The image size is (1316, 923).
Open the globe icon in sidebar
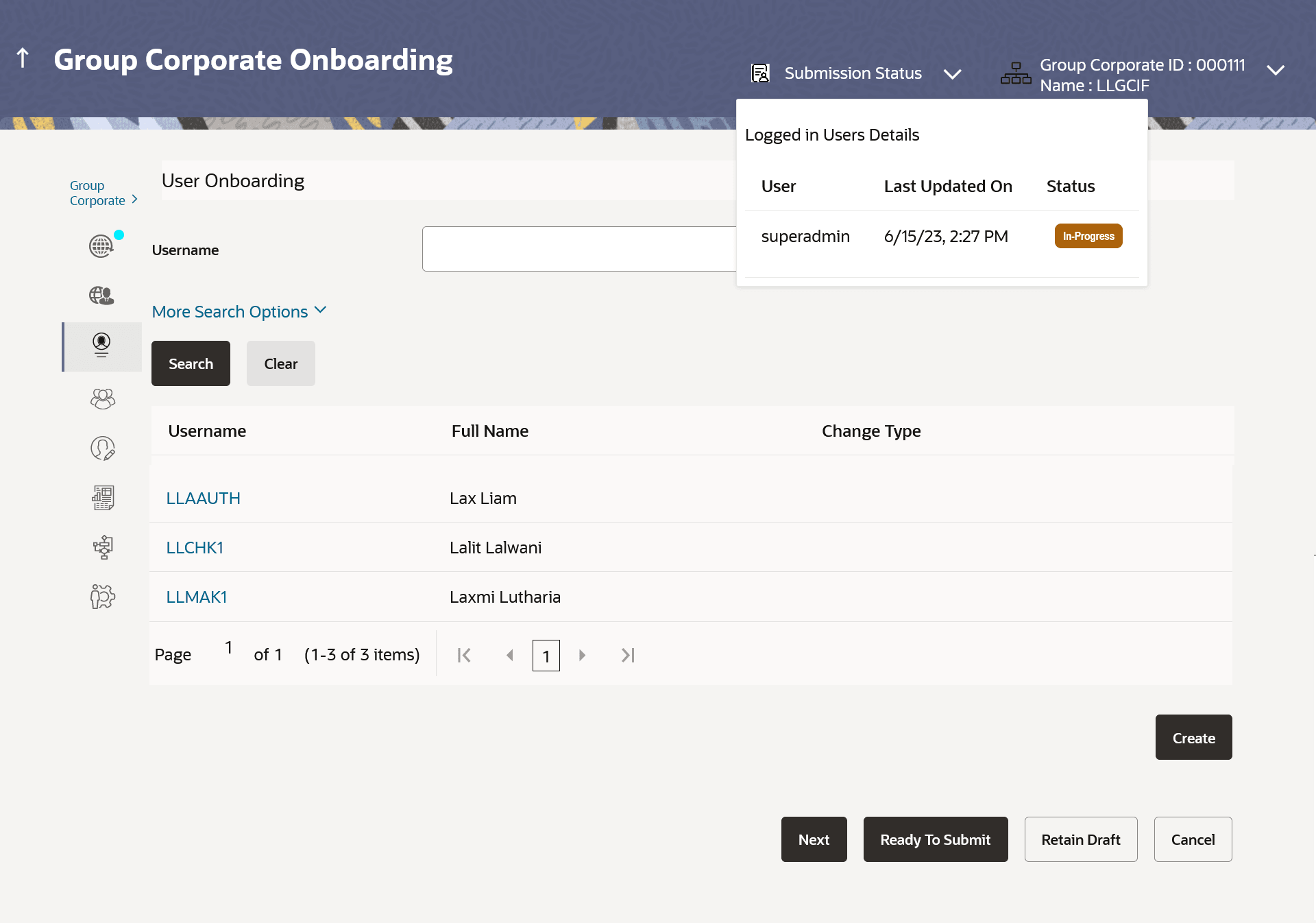(x=101, y=245)
